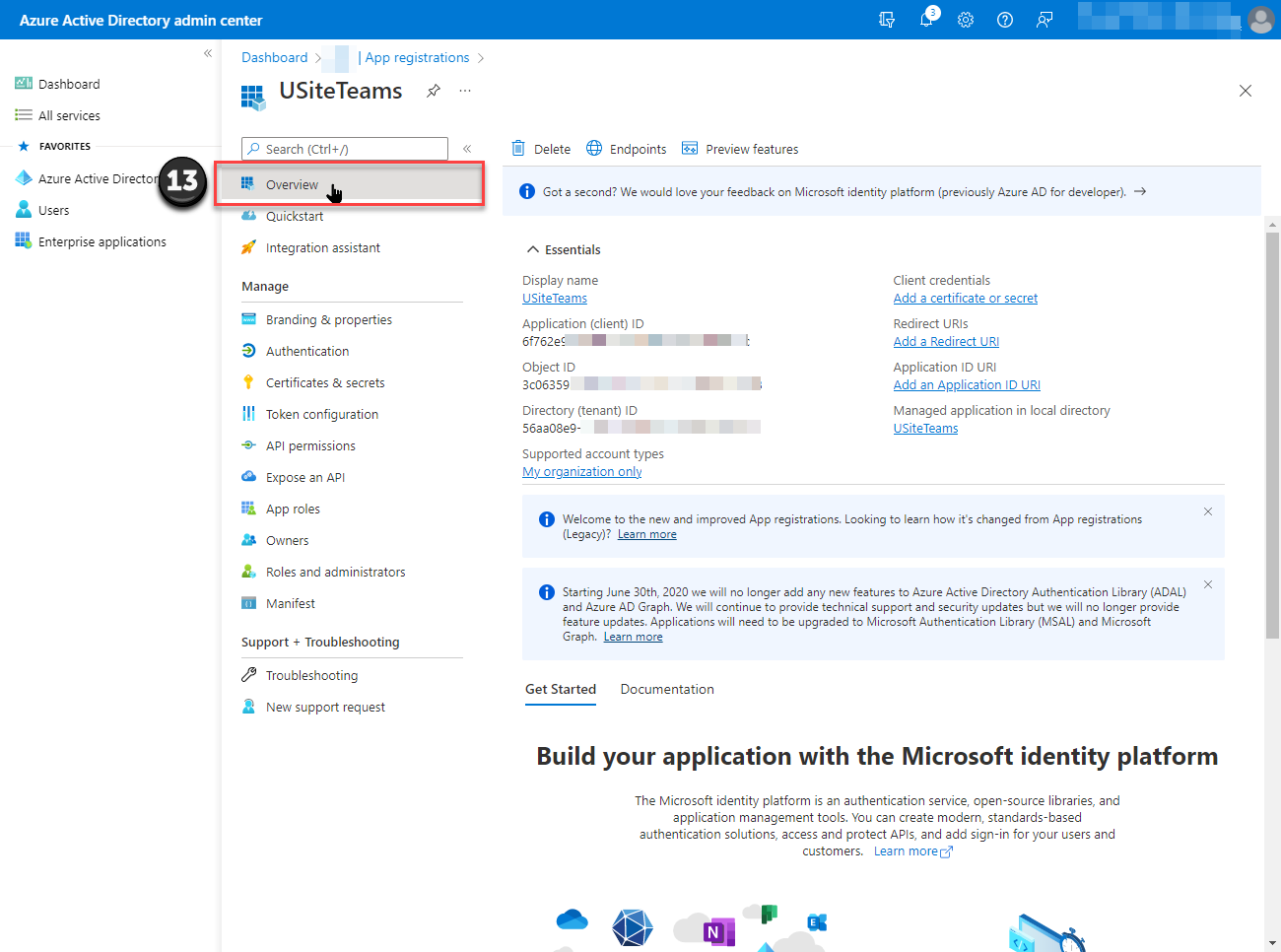The image size is (1281, 952).
Task: Open Roles and administrators
Action: coord(323,572)
